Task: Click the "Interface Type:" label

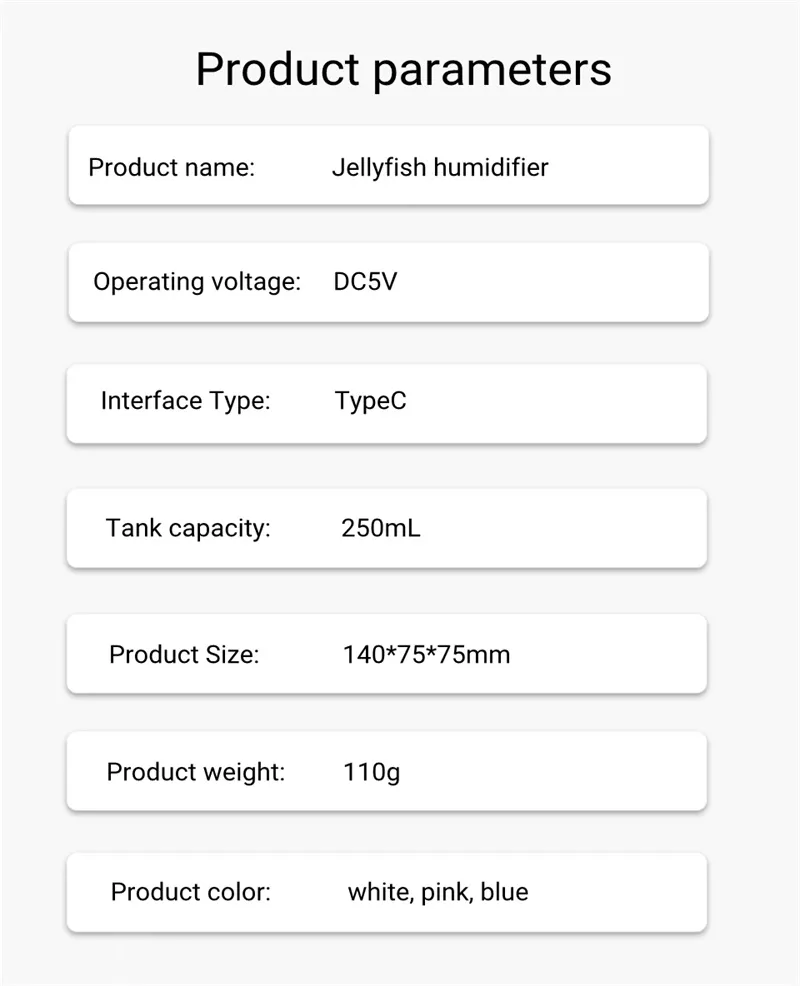Action: (x=186, y=402)
